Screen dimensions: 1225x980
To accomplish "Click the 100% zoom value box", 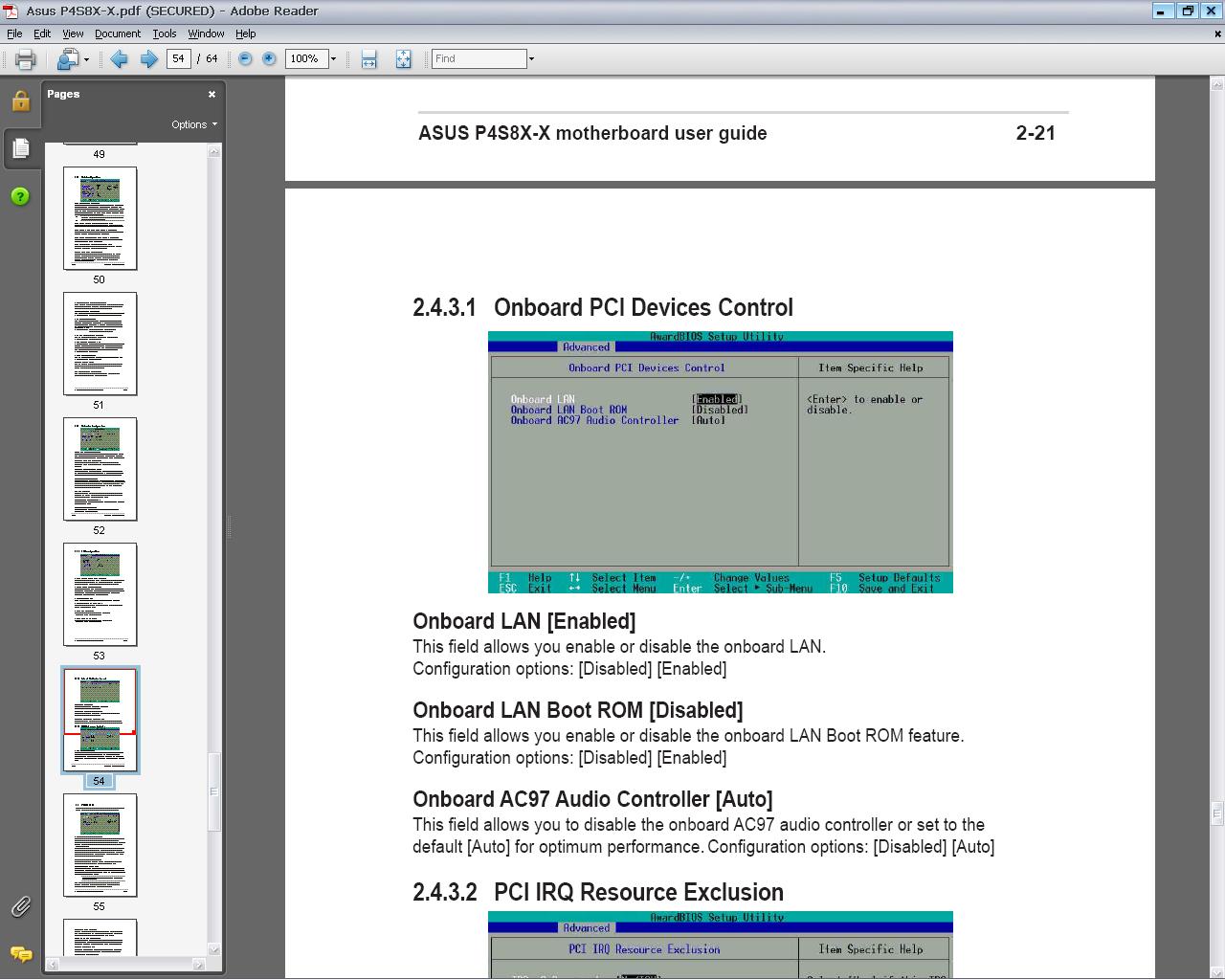I will 305,58.
